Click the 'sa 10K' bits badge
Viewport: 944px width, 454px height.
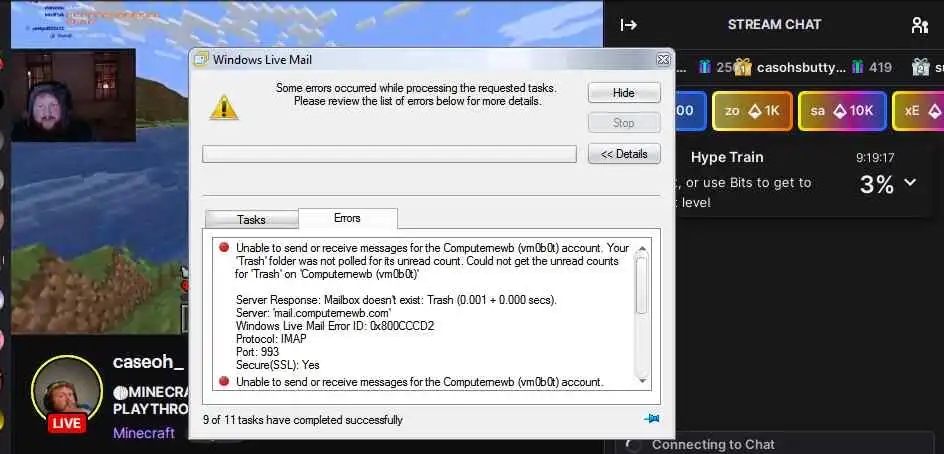pyautogui.click(x=842, y=111)
